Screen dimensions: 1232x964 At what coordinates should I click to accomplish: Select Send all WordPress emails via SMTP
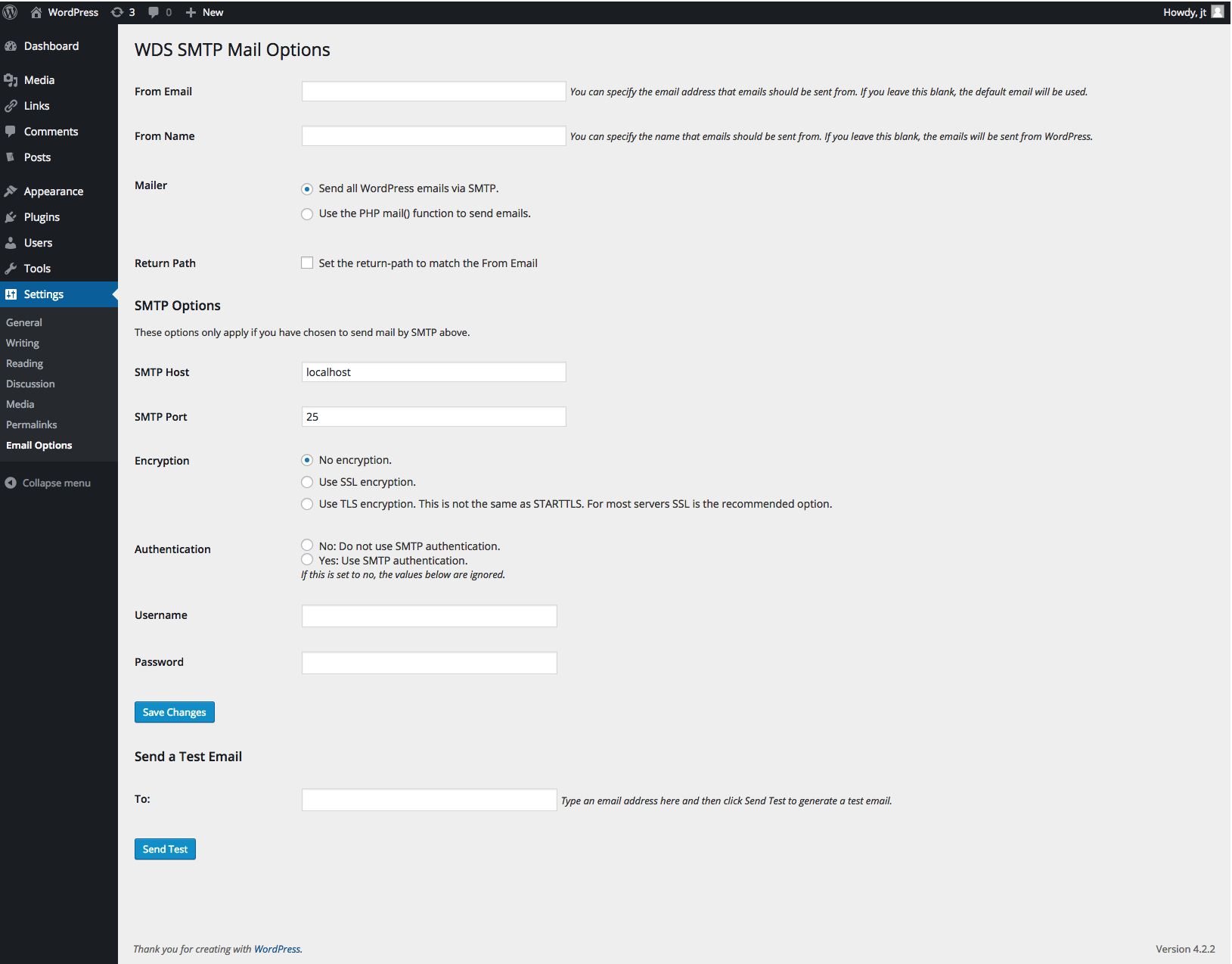click(x=307, y=189)
